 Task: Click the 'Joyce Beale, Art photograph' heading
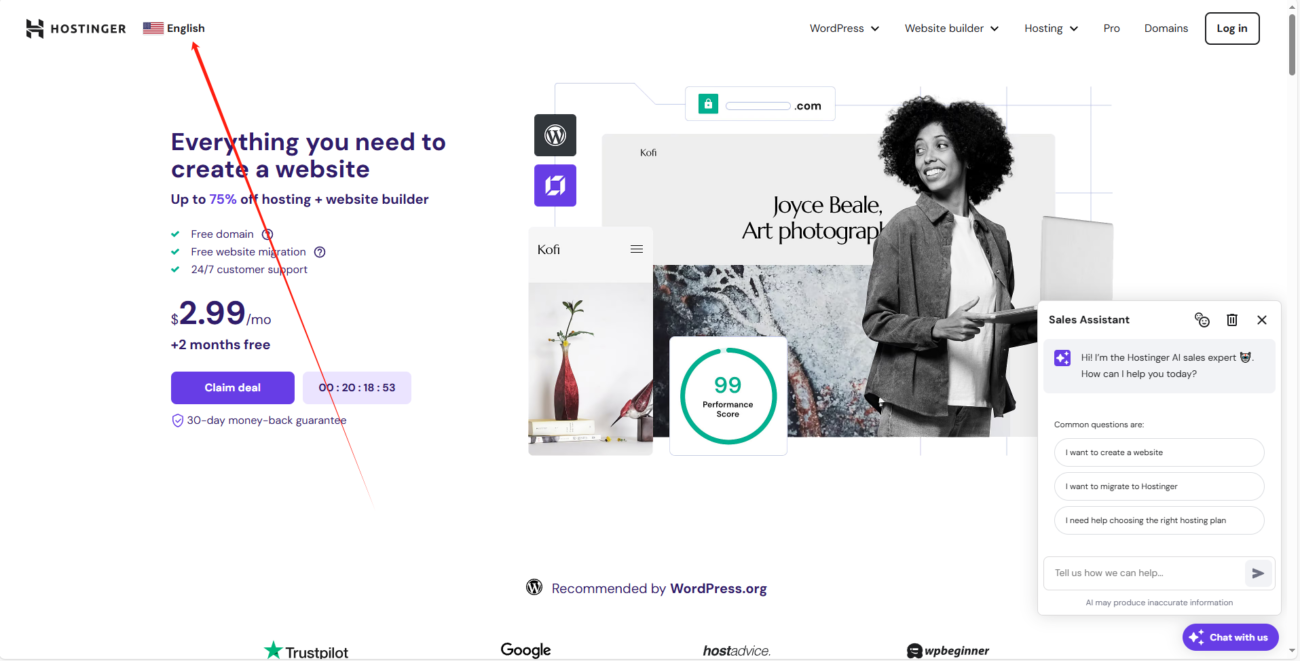[813, 219]
